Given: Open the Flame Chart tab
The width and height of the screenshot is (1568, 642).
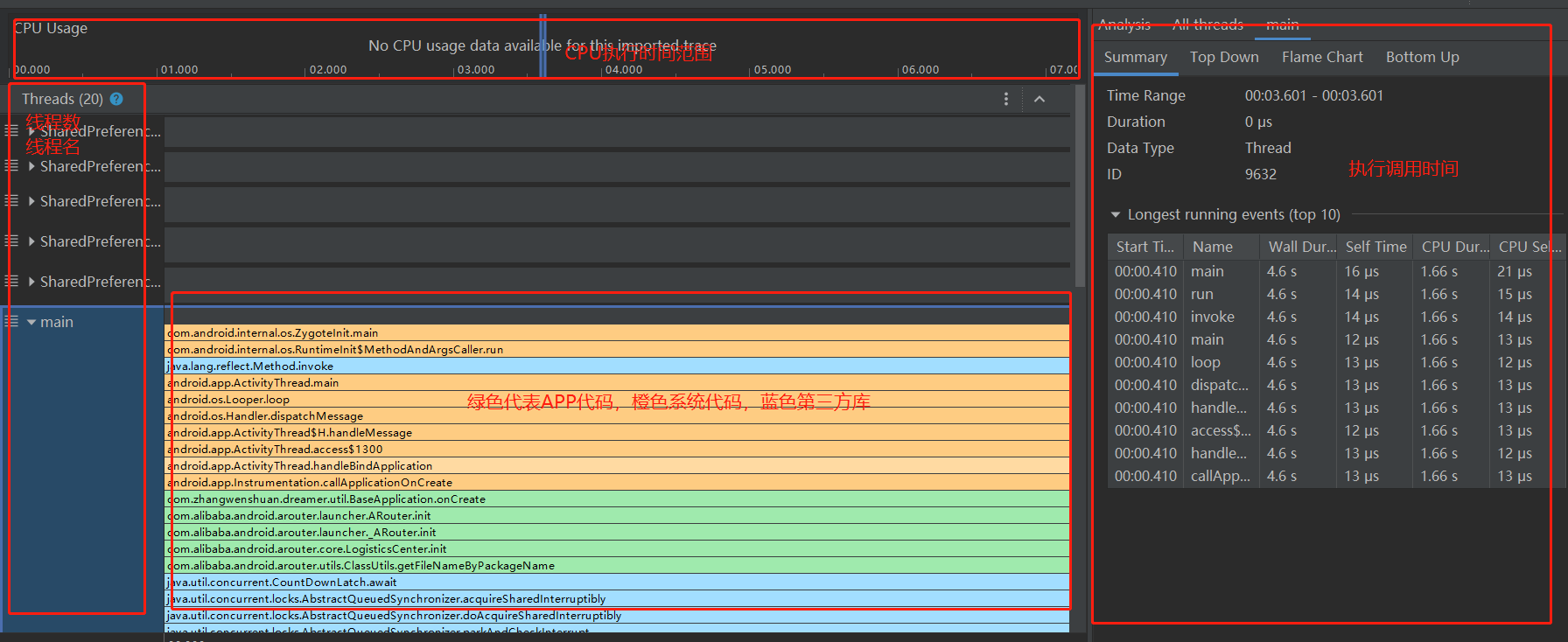Looking at the screenshot, I should tap(1322, 57).
